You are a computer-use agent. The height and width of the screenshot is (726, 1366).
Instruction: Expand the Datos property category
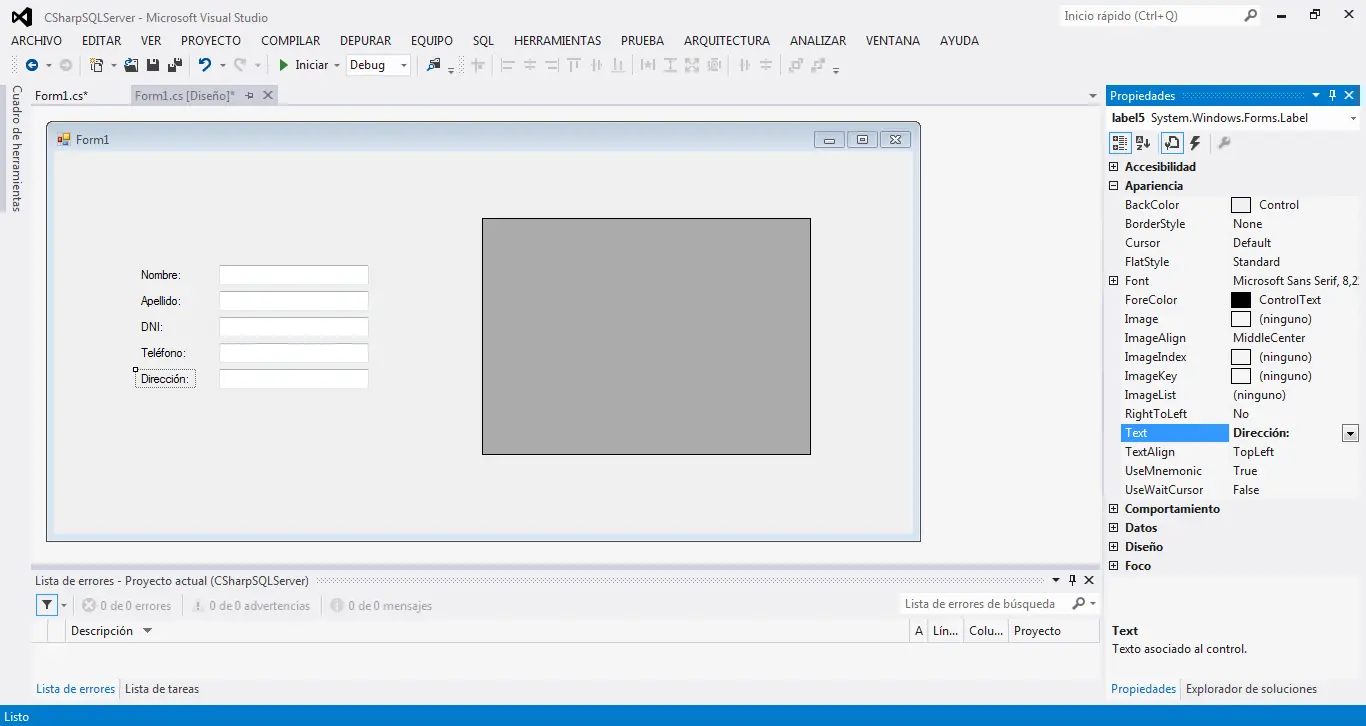pos(1114,528)
